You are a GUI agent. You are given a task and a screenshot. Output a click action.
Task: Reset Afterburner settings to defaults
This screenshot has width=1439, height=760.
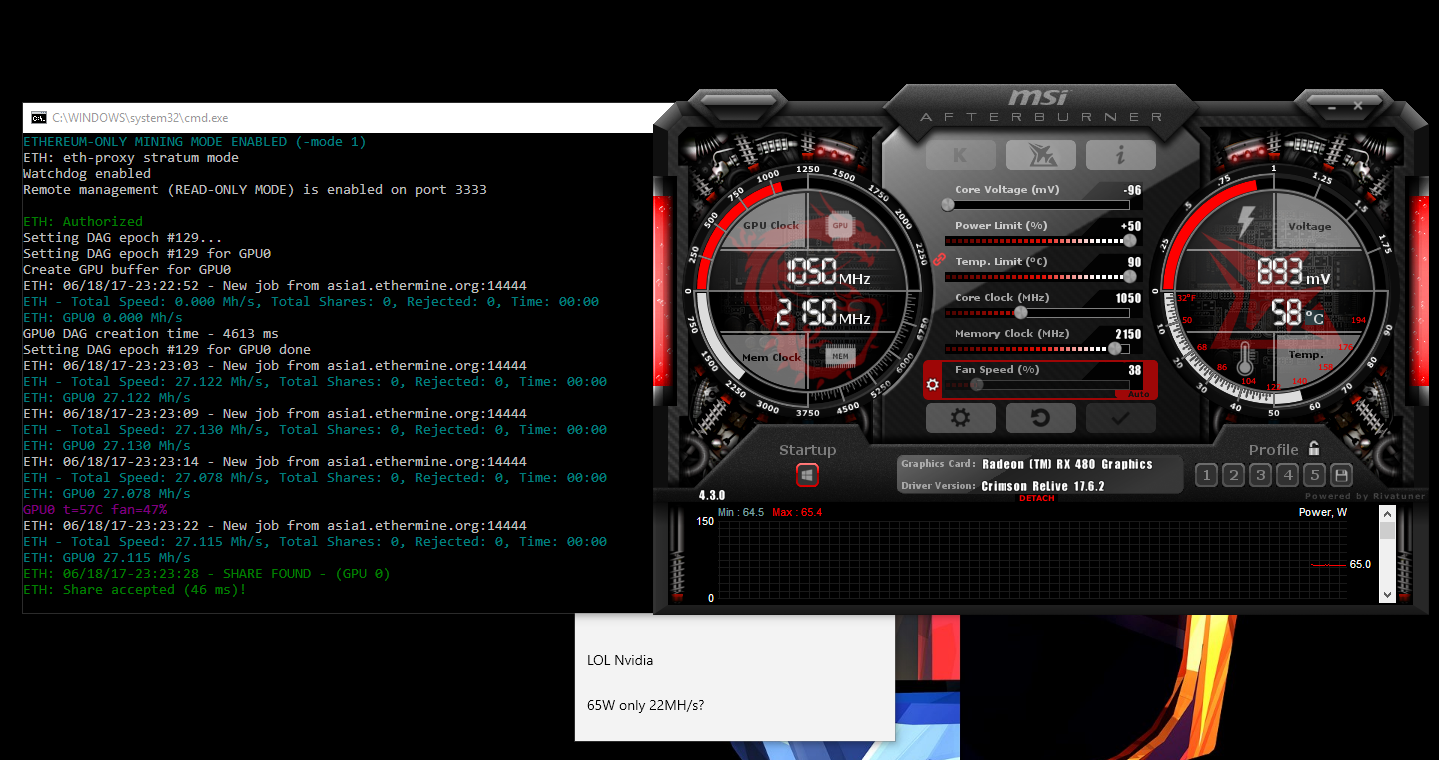[x=1041, y=418]
